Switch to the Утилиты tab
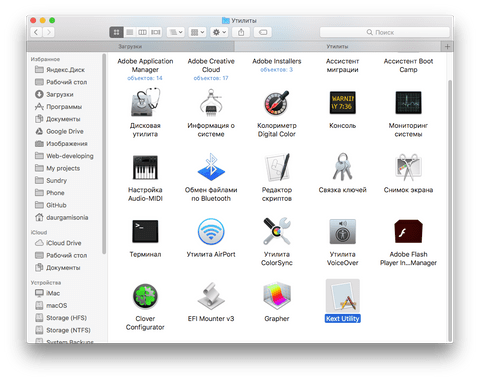 (x=337, y=46)
